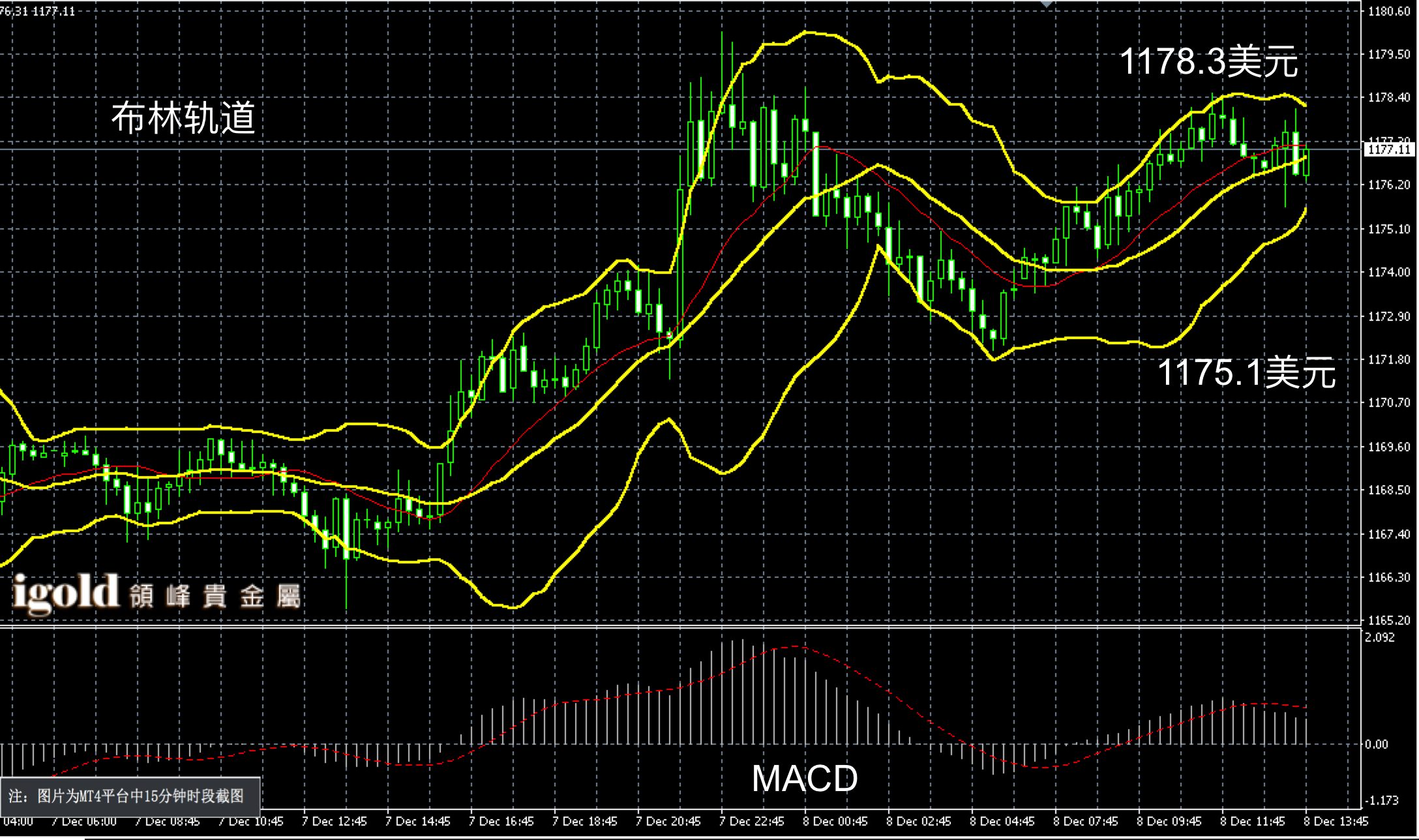The image size is (1419, 840).
Task: Click the 領峰貴金屬 watermark text
Action: tap(215, 596)
